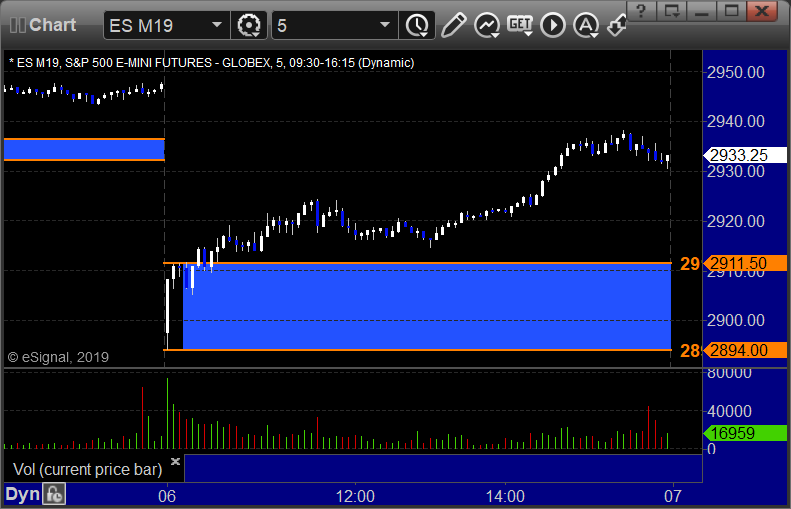Viewport: 791px width, 509px height.
Task: Start bar replay with the play icon
Action: click(553, 25)
